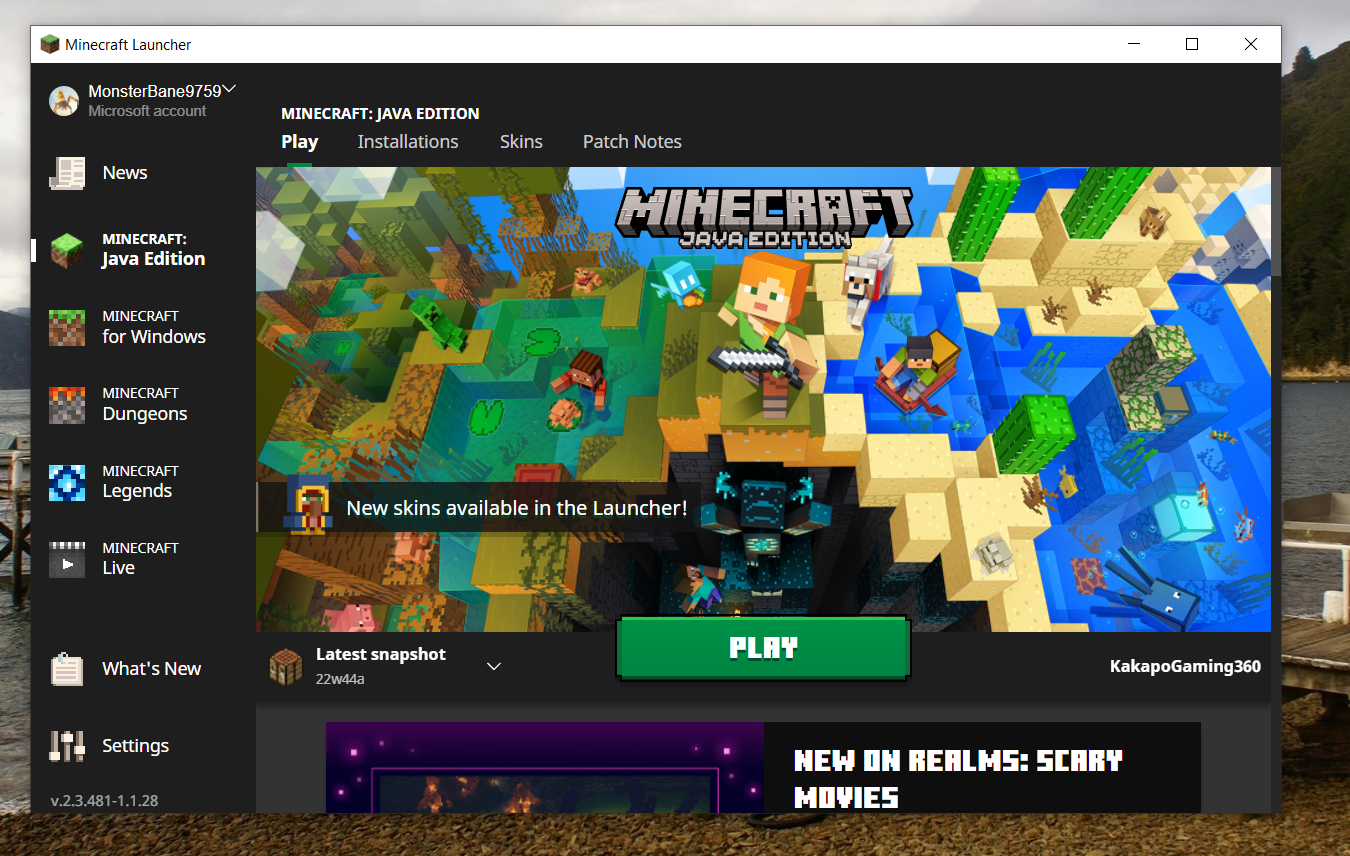Screen dimensions: 1350x856
Task: Select the Minecraft for Windows icon
Action: [67, 327]
